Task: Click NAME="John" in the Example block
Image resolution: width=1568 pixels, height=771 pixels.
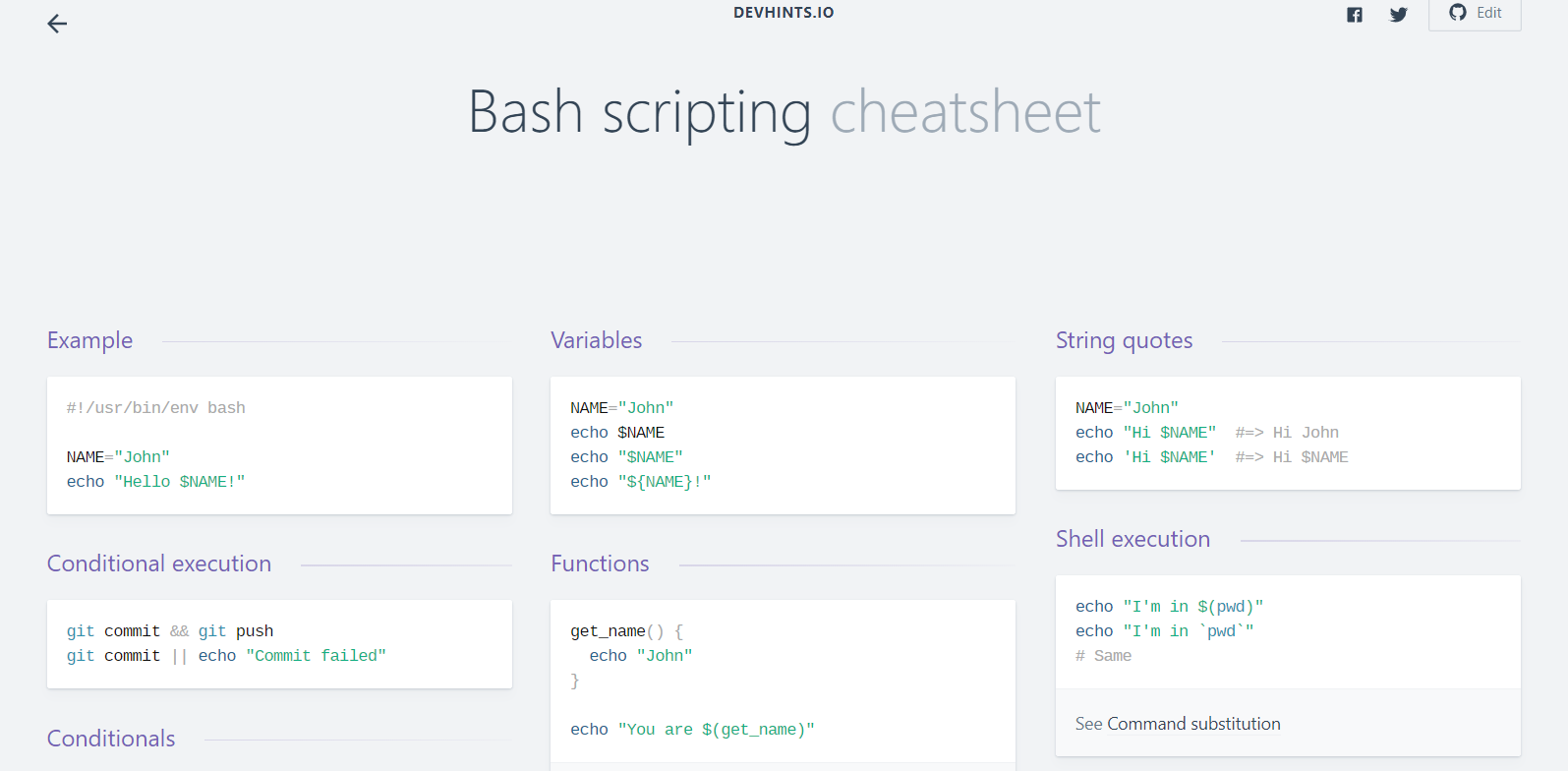Action: tap(118, 457)
